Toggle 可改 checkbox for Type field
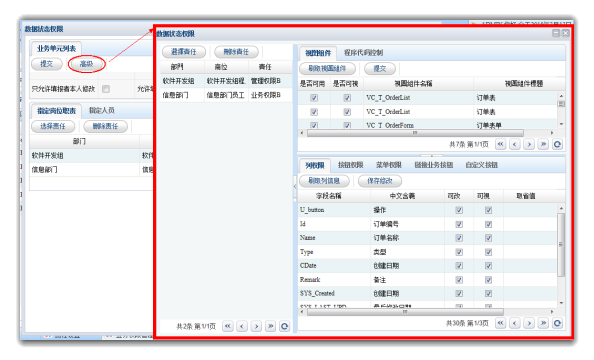 (459, 252)
